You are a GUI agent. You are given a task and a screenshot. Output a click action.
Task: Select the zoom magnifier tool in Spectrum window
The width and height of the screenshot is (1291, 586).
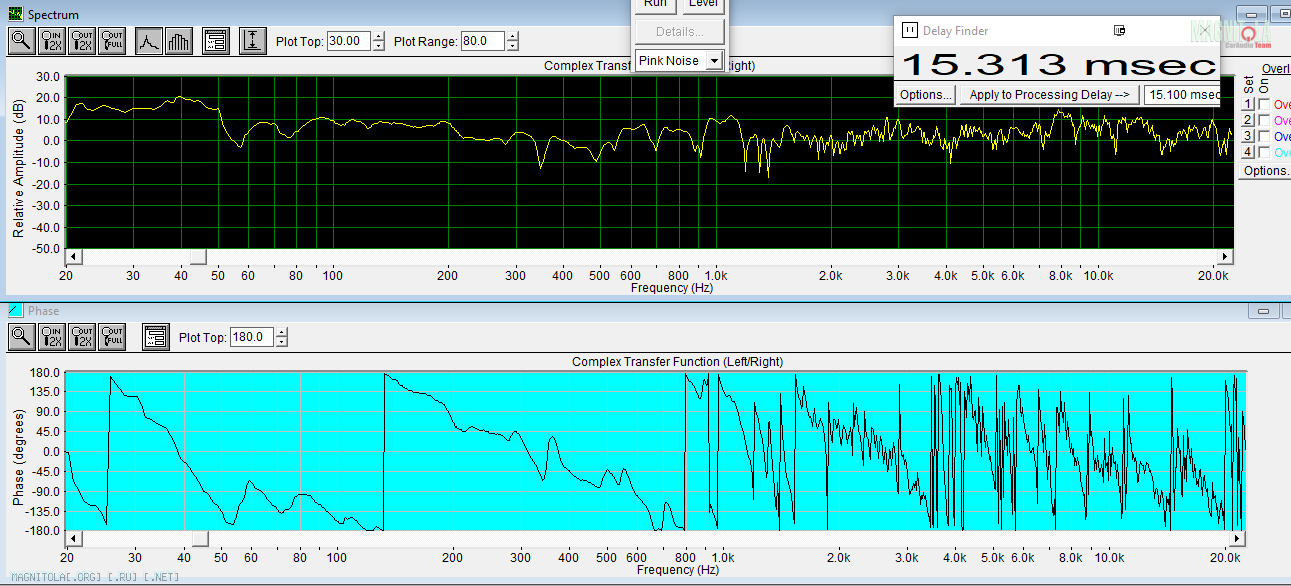21,41
